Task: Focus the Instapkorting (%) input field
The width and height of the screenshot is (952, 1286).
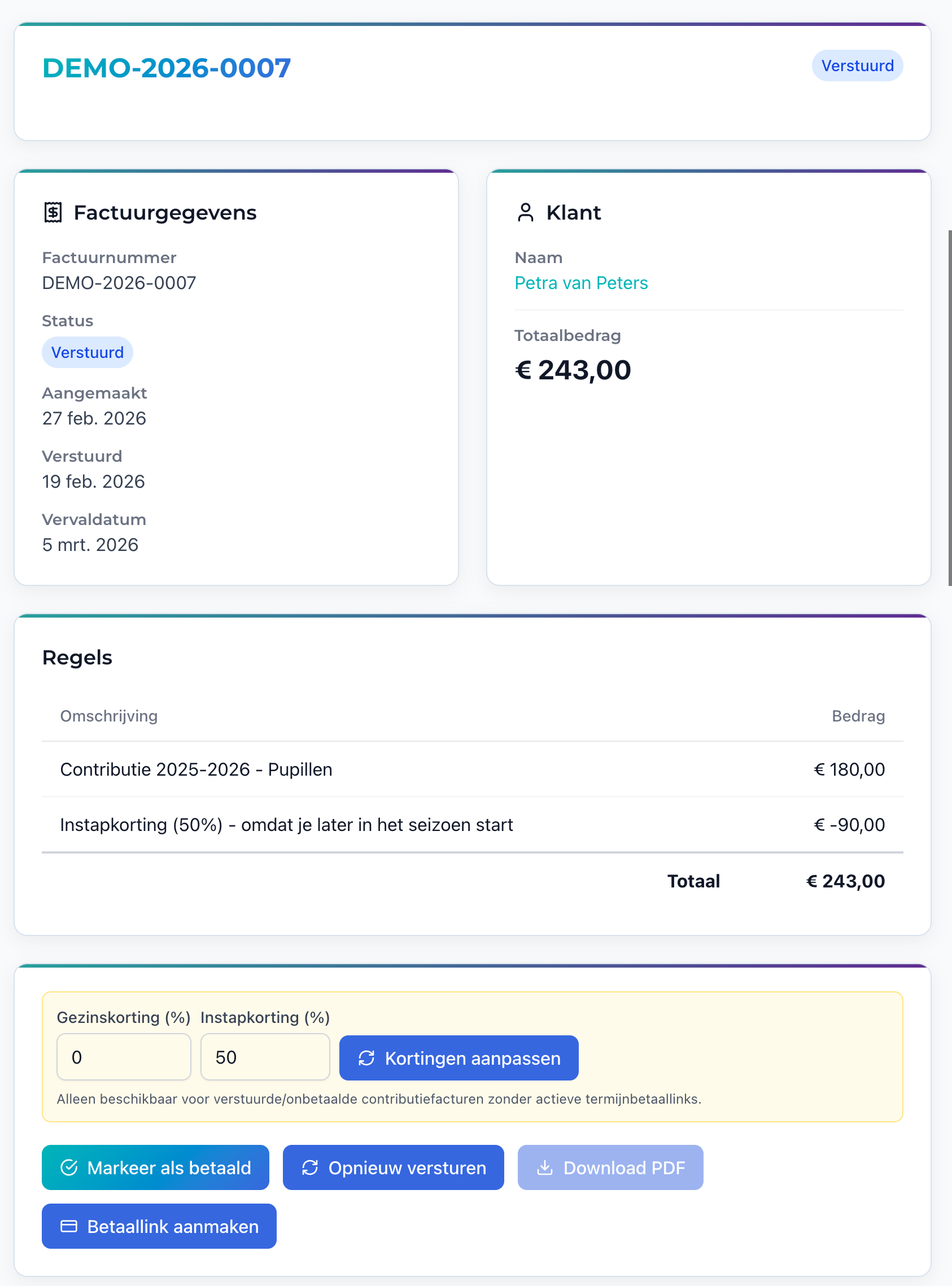Action: [x=265, y=1057]
